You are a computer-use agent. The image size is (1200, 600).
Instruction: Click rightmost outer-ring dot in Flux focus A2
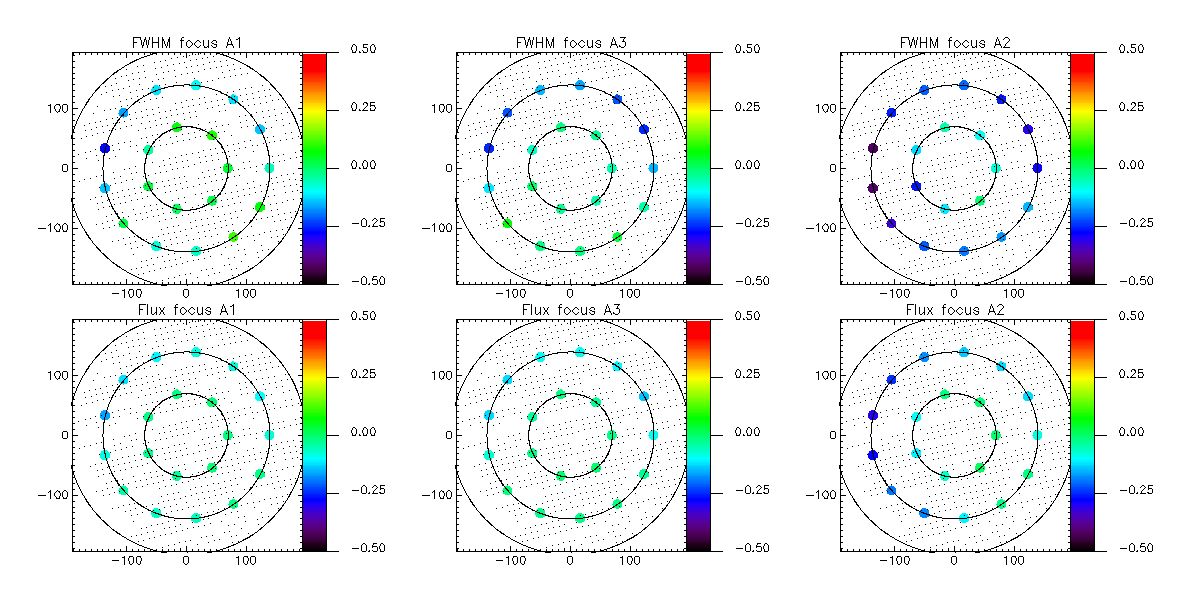click(x=1037, y=435)
